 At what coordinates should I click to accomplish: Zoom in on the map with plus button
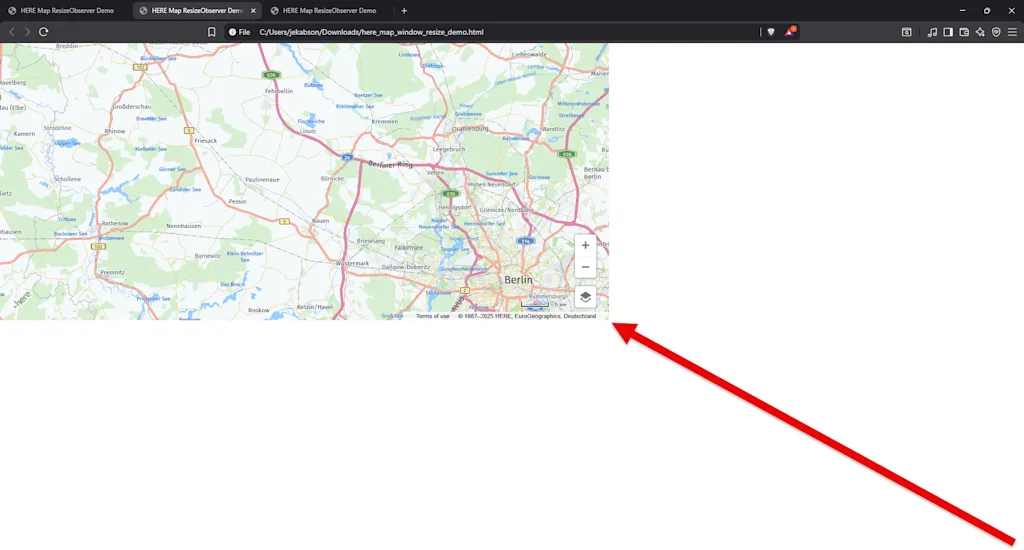pos(585,246)
